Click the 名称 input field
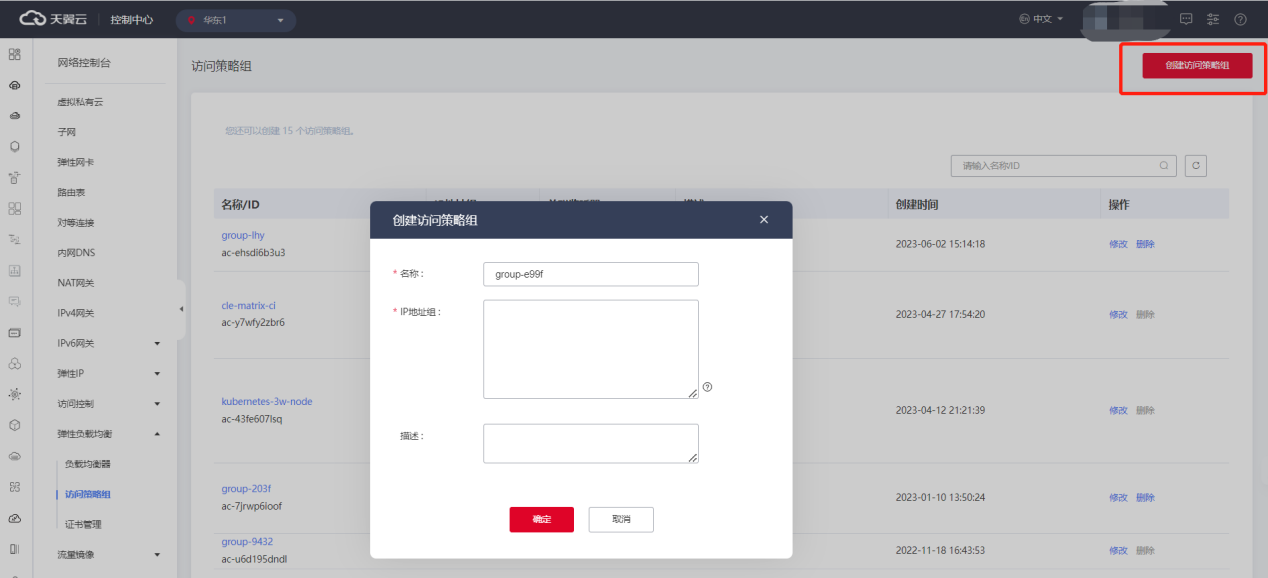Screen dimensions: 1268x578 coord(590,274)
